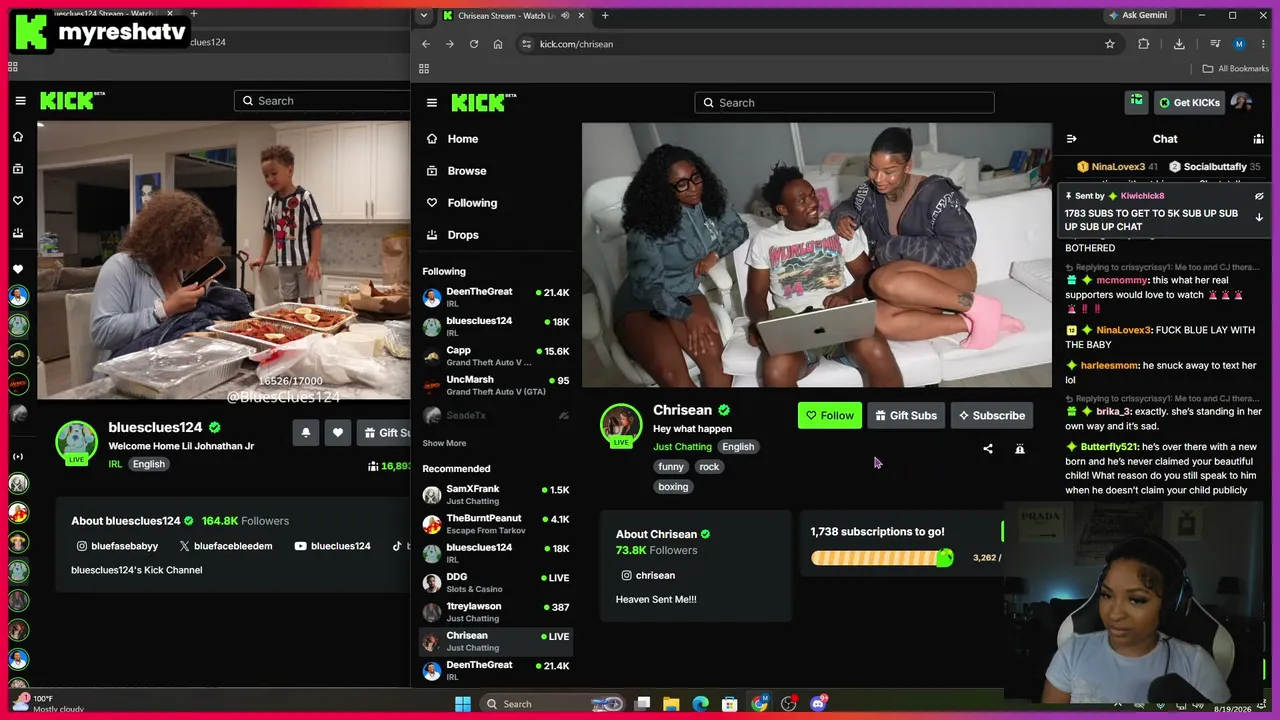Click browser home icon

[498, 44]
